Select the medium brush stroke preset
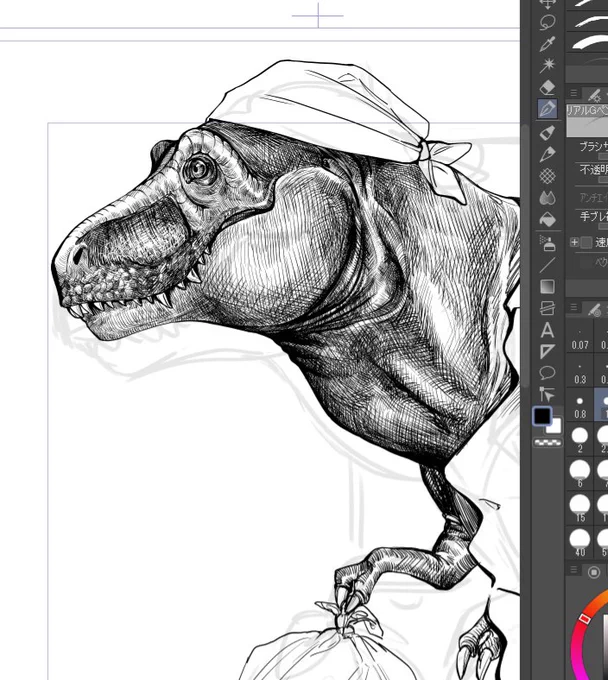Screen dimensions: 608x680 click(x=587, y=20)
